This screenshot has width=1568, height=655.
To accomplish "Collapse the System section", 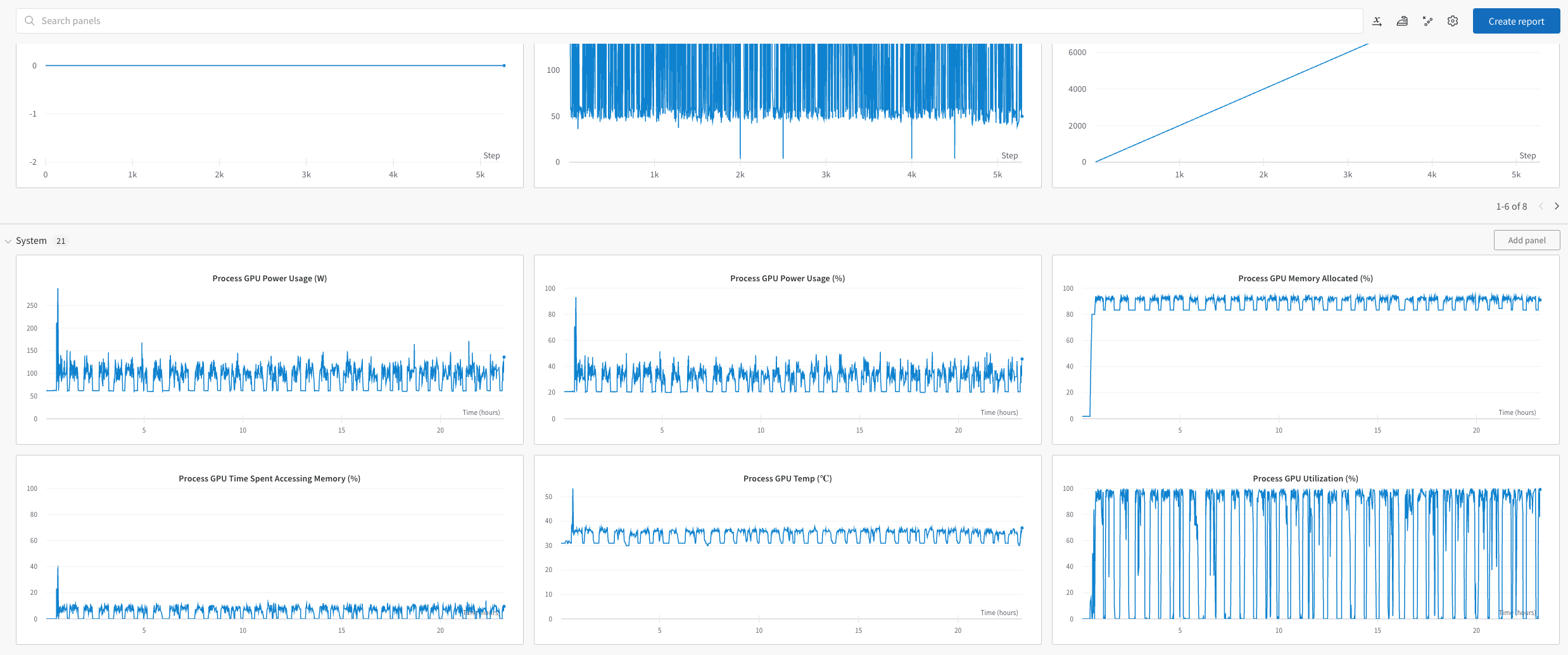I will (x=8, y=241).
